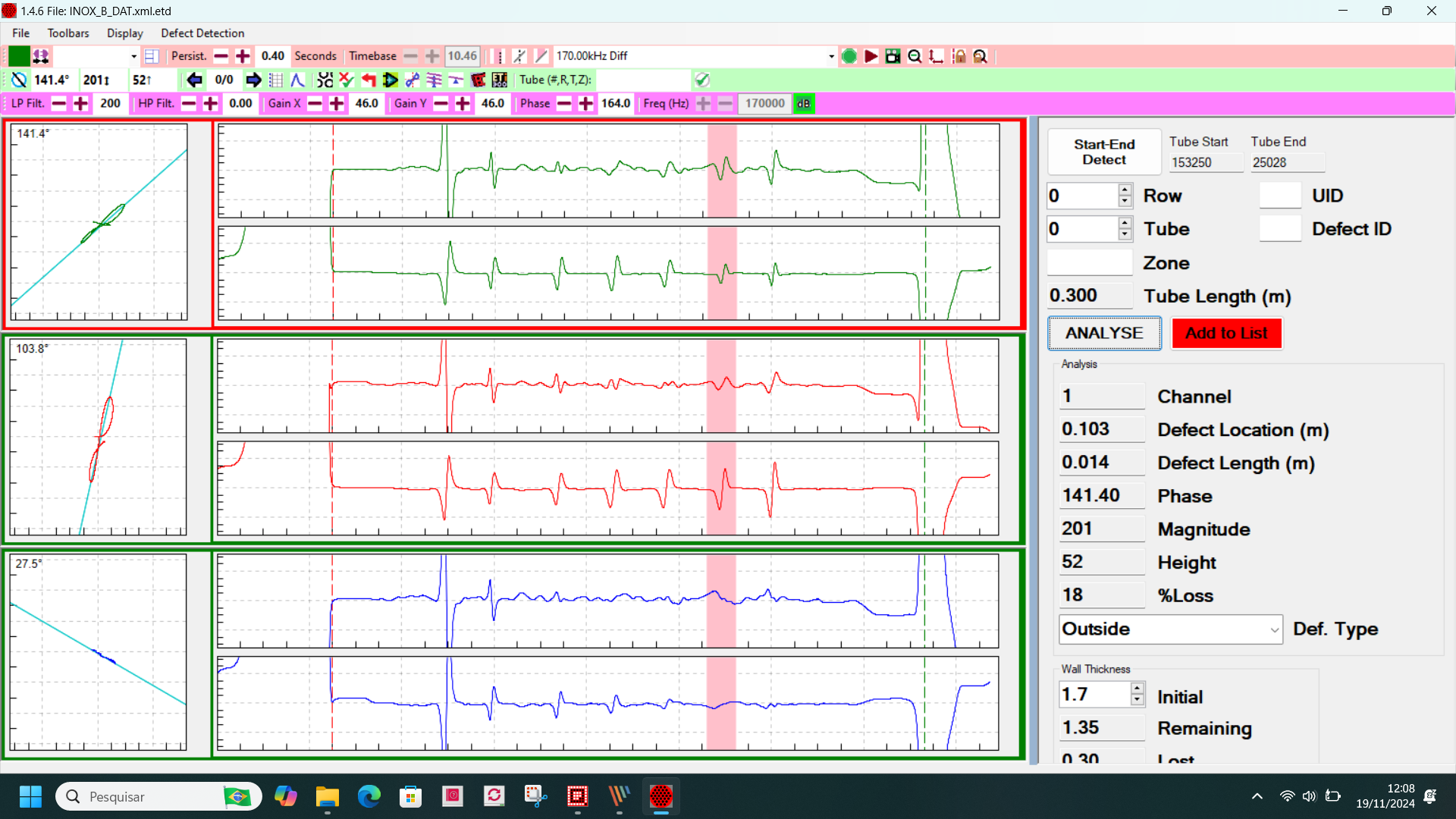Click the green-yellow forward triangle icon
Image resolution: width=1456 pixels, height=819 pixels.
point(391,80)
